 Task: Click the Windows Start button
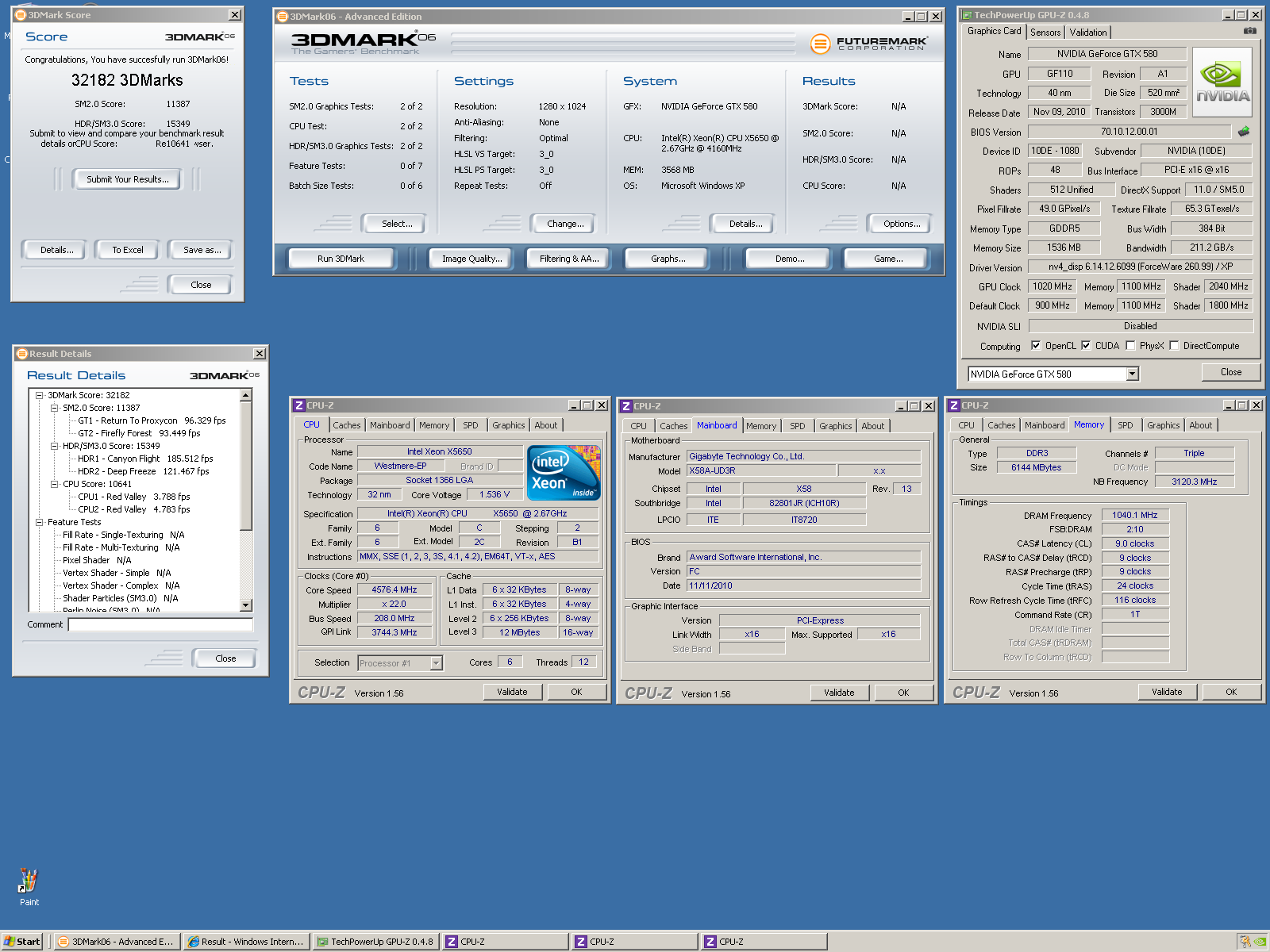click(x=22, y=942)
